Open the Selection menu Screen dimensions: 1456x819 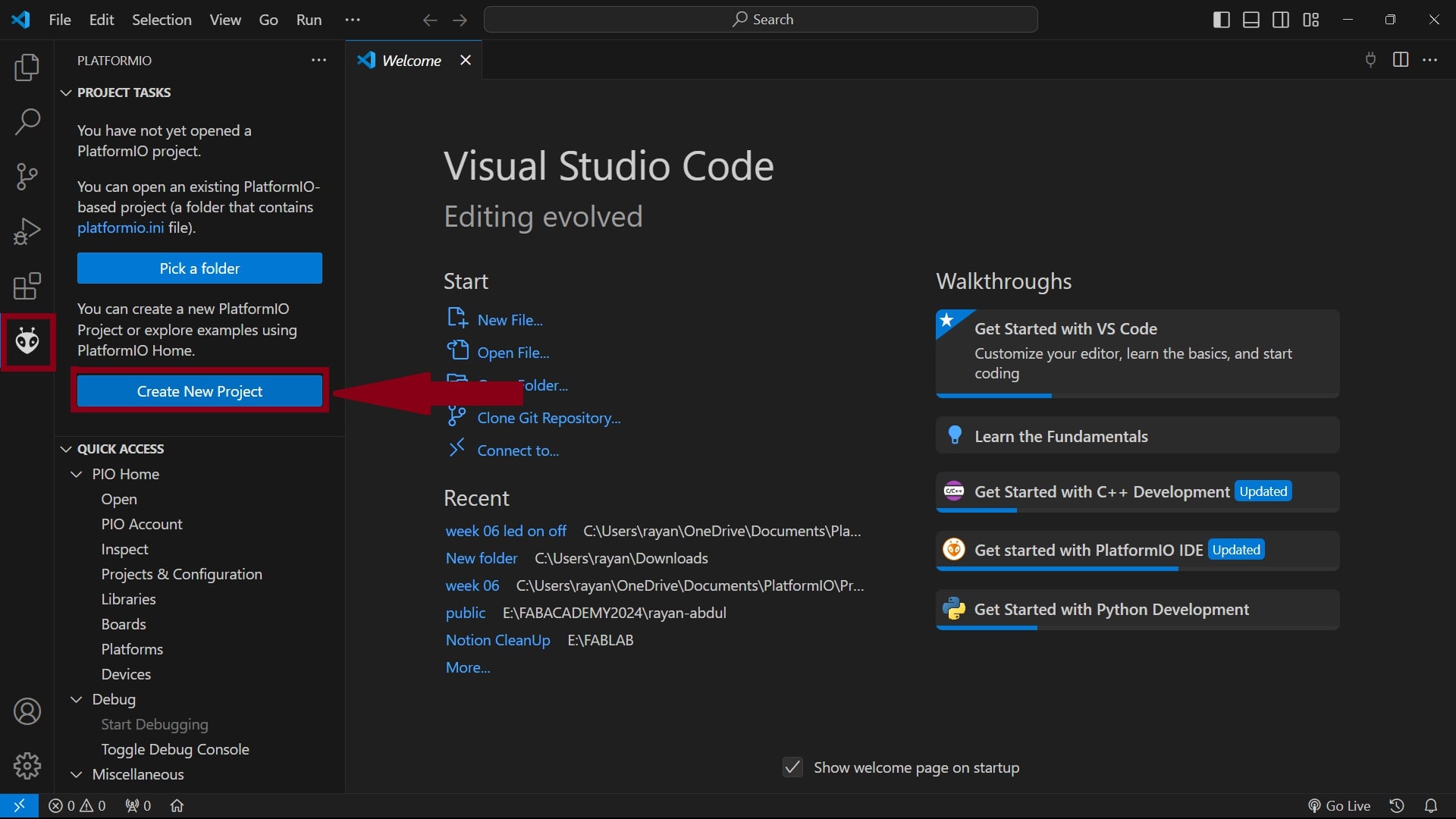(x=162, y=20)
